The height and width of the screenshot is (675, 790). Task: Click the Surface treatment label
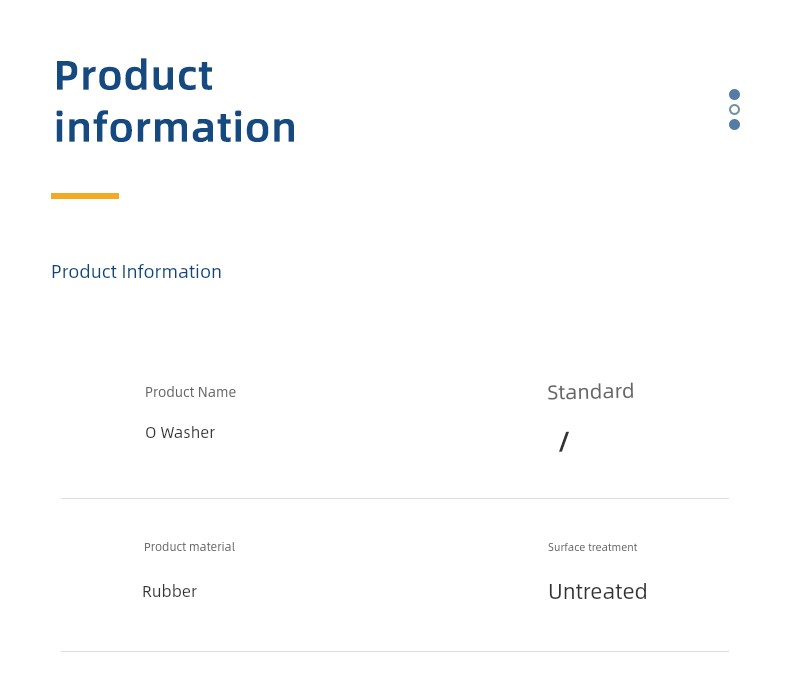click(592, 547)
